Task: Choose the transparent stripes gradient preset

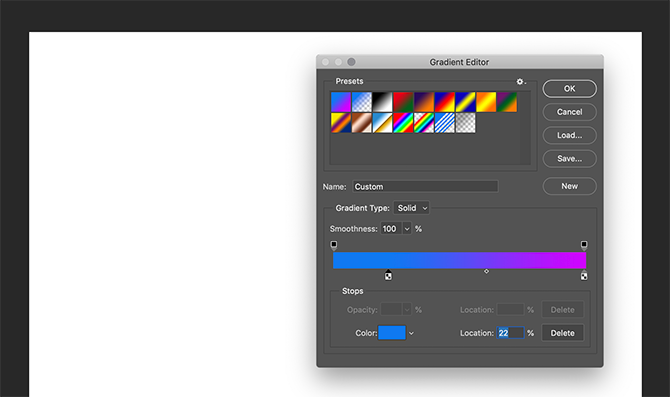Action: (444, 123)
